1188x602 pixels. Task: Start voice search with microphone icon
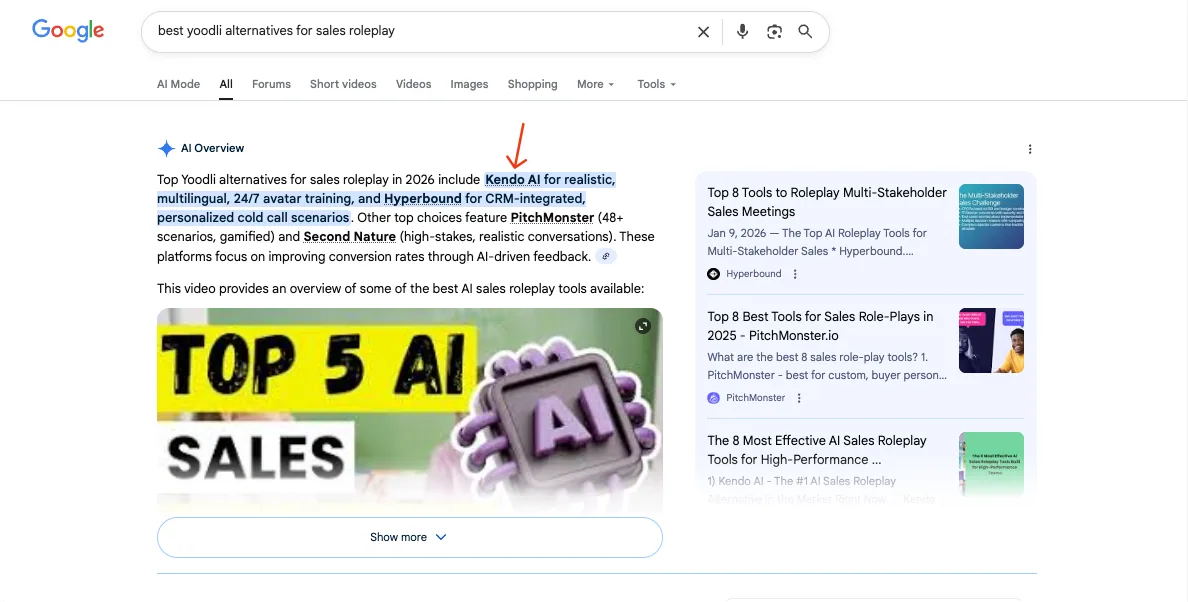(742, 32)
